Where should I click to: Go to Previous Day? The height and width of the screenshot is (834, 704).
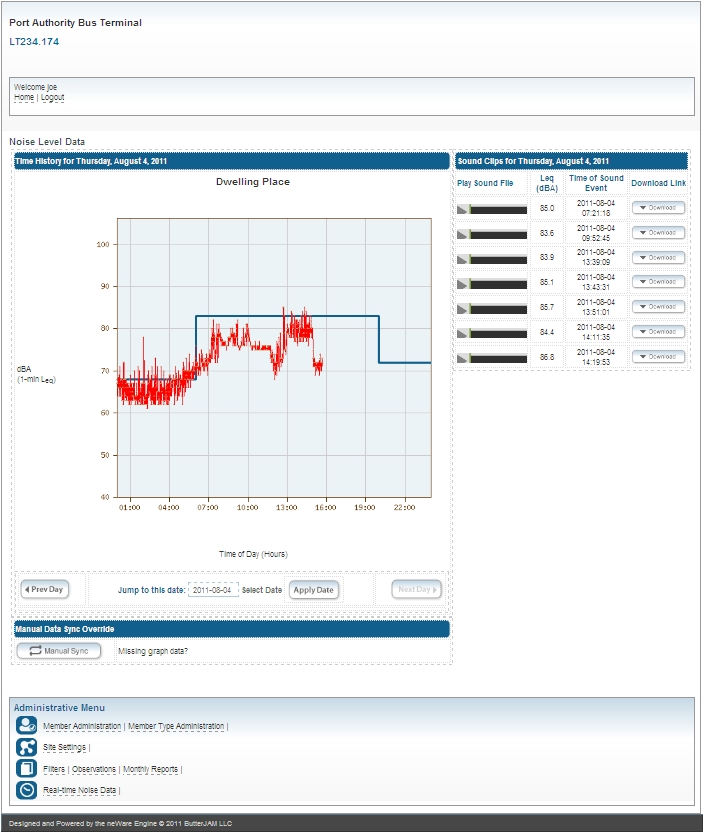point(45,590)
